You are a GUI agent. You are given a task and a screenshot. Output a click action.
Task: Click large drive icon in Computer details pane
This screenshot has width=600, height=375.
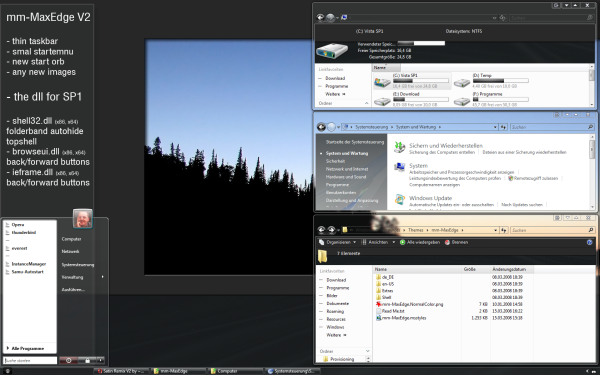coord(332,51)
